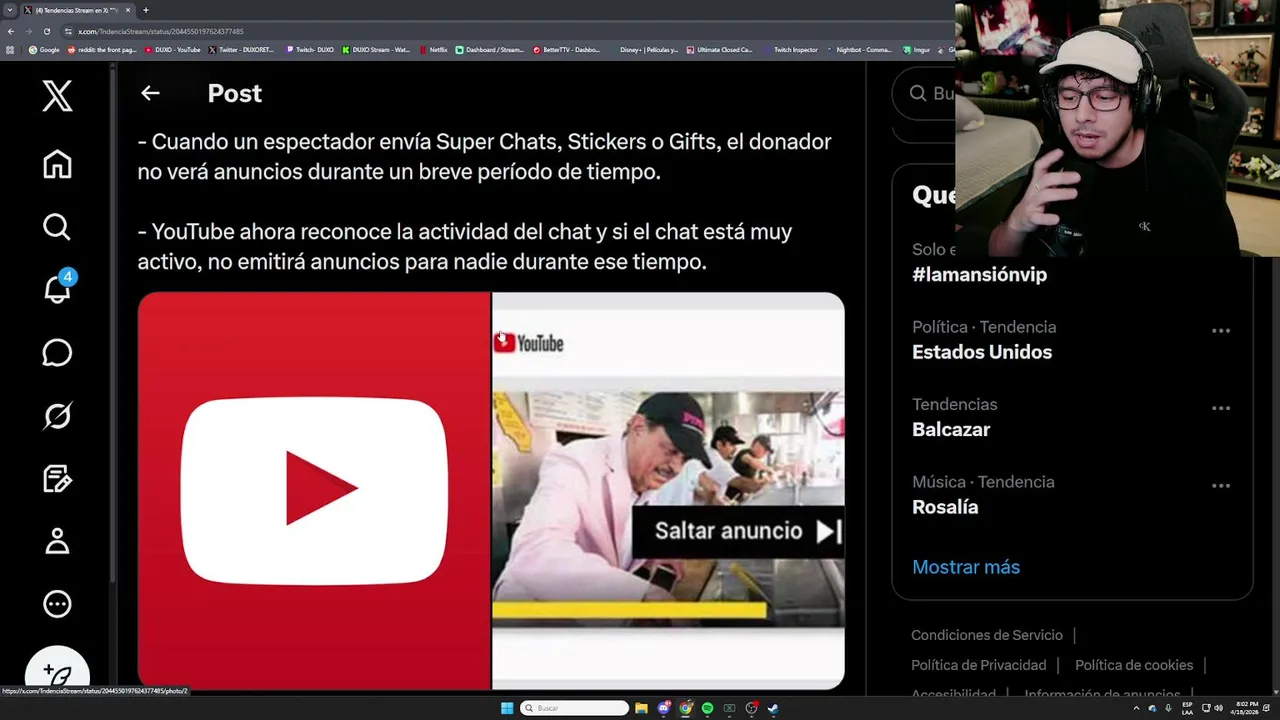Open the More circle icon in sidebar
The width and height of the screenshot is (1280, 720).
tap(57, 604)
